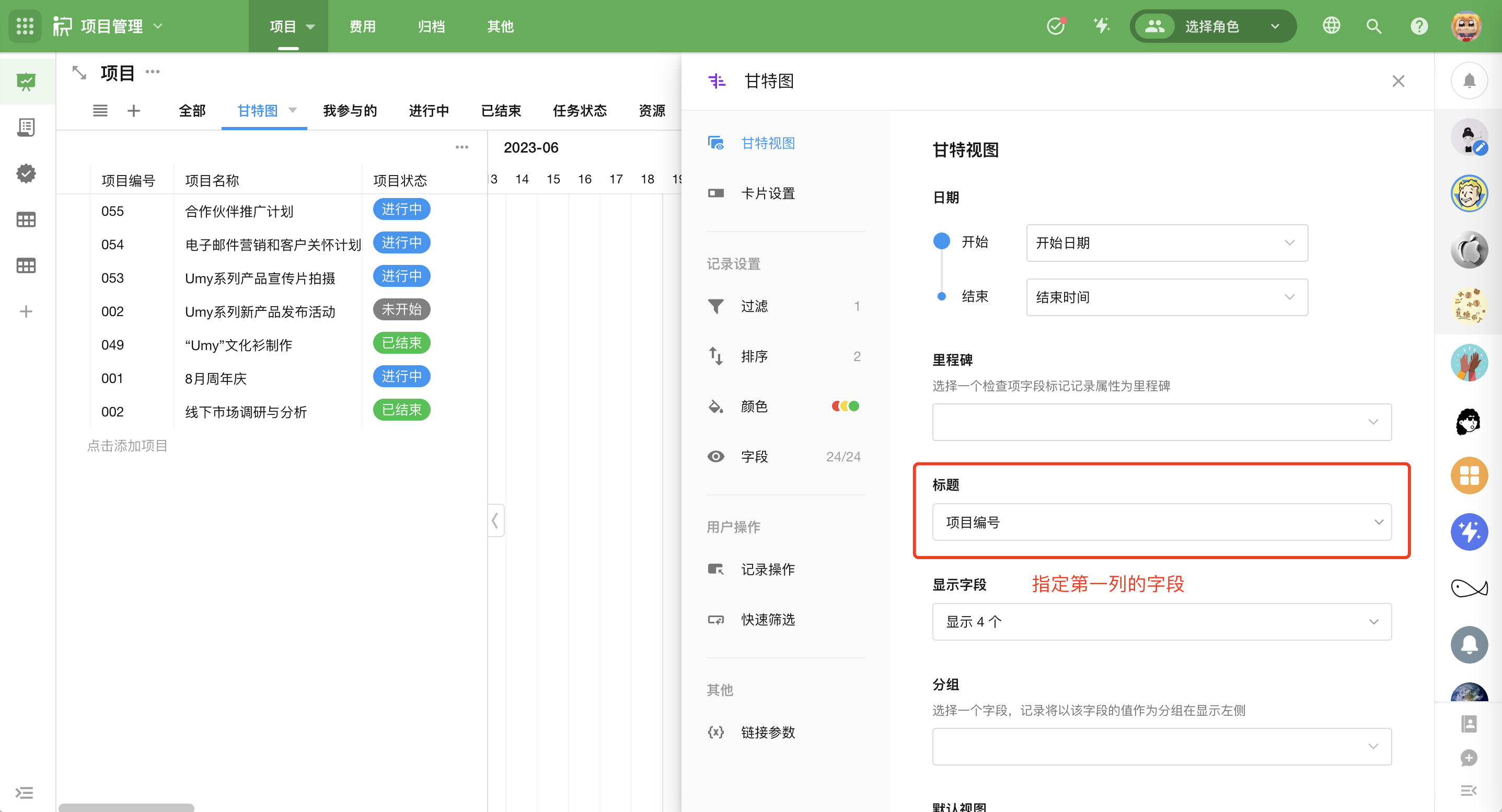Select the 全部 view tab
1502x812 pixels.
[x=192, y=111]
